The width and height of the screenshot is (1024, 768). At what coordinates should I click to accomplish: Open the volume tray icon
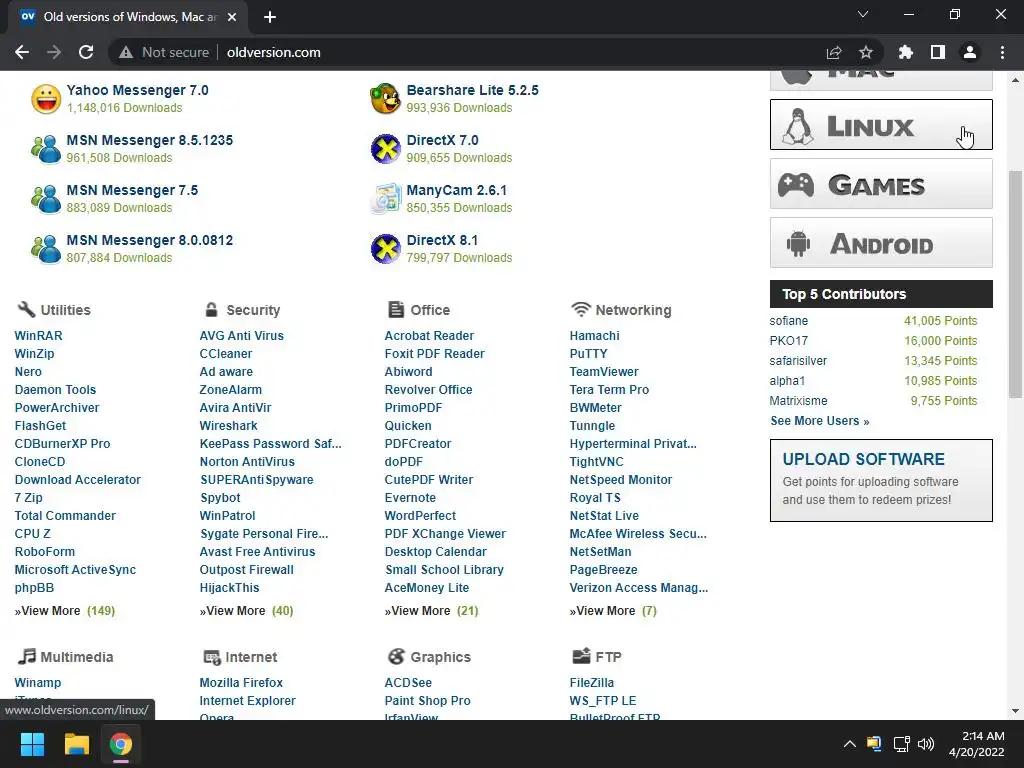pyautogui.click(x=926, y=744)
